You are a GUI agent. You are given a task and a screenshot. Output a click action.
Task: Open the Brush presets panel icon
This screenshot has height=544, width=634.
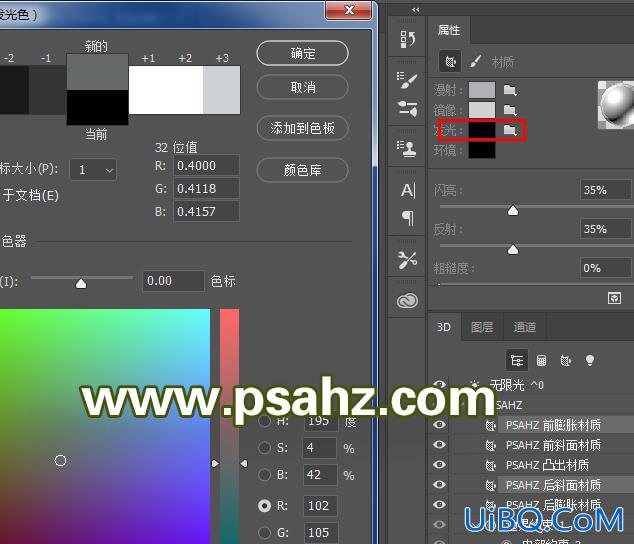pos(407,80)
